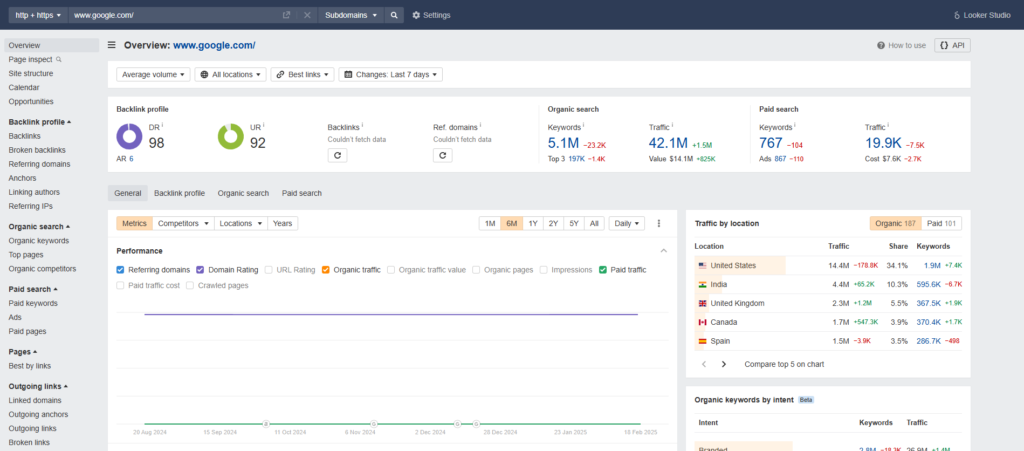Select All time range
The width and height of the screenshot is (1024, 451).
[x=594, y=223]
